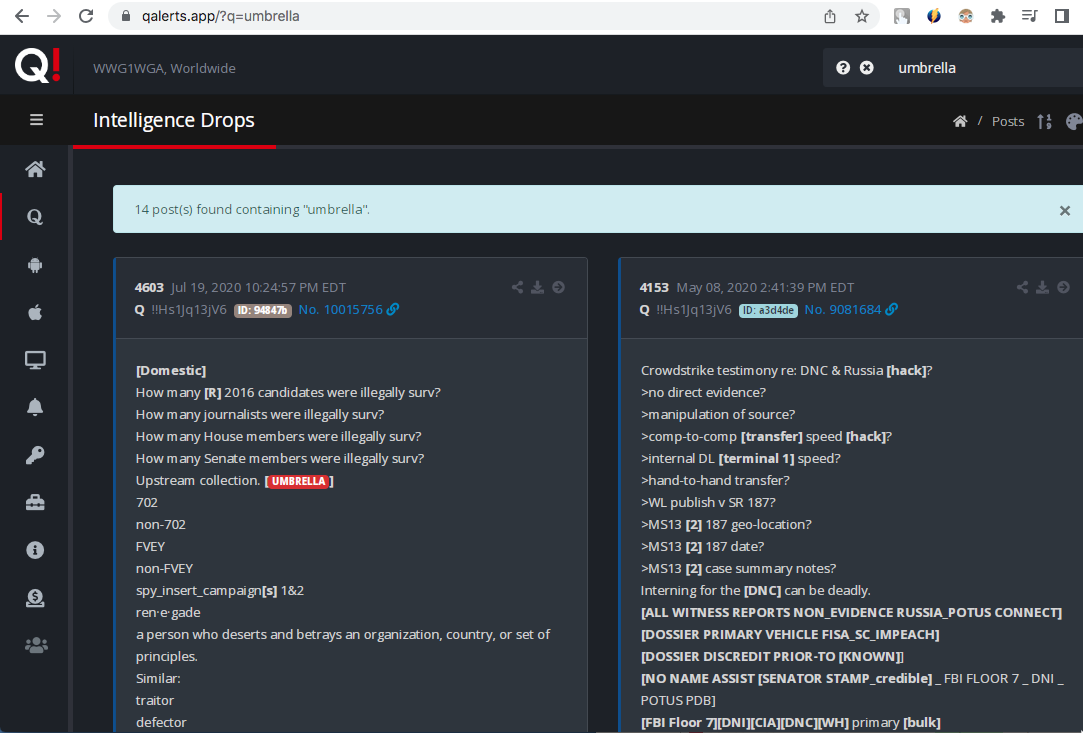1083x733 pixels.
Task: Download post 4603
Action: pyautogui.click(x=537, y=287)
